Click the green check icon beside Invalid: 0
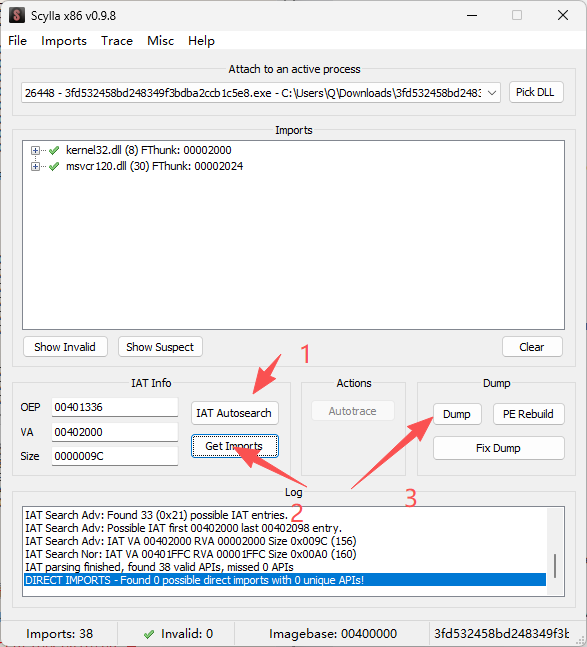 (149, 634)
